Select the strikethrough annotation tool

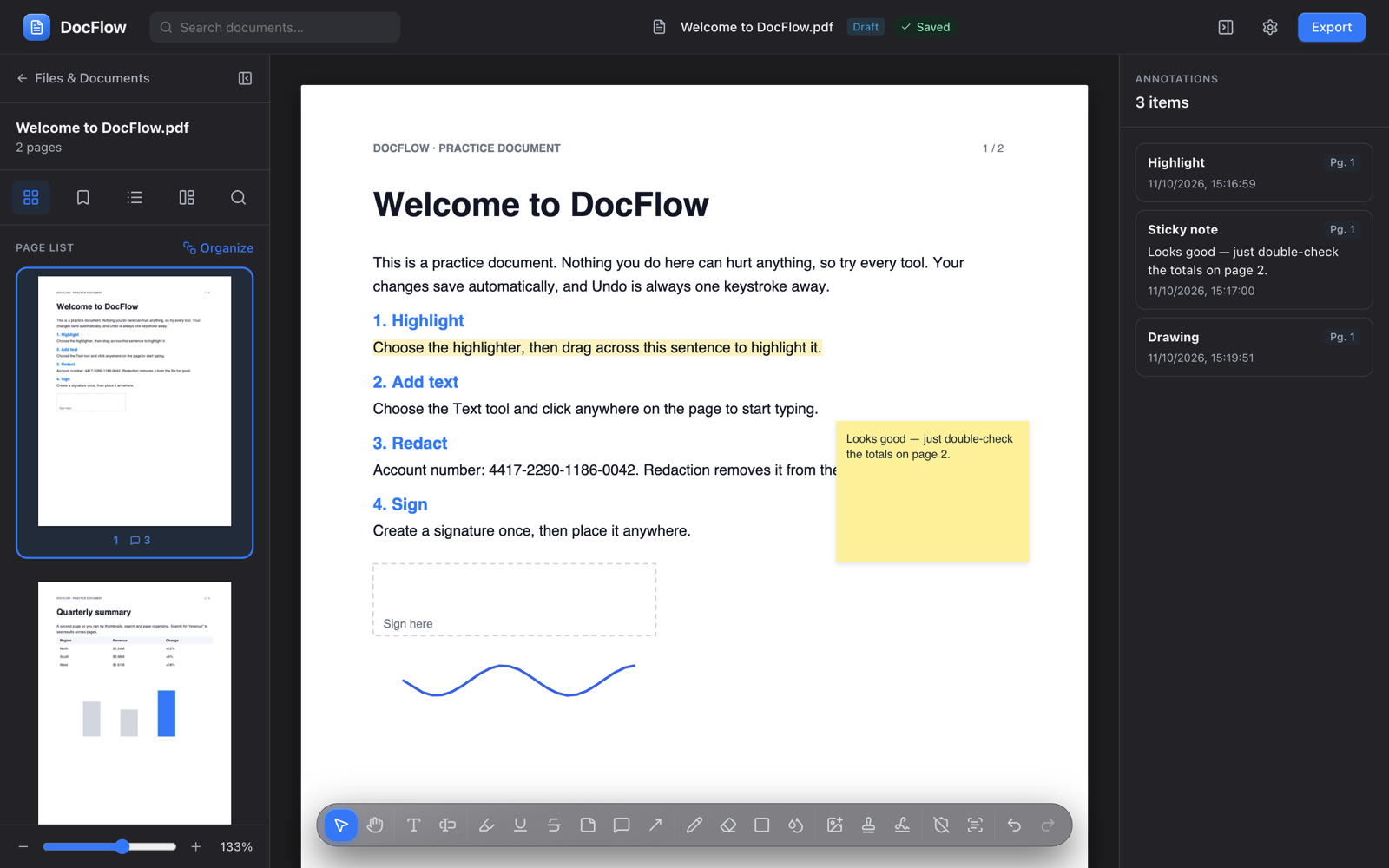click(x=554, y=825)
